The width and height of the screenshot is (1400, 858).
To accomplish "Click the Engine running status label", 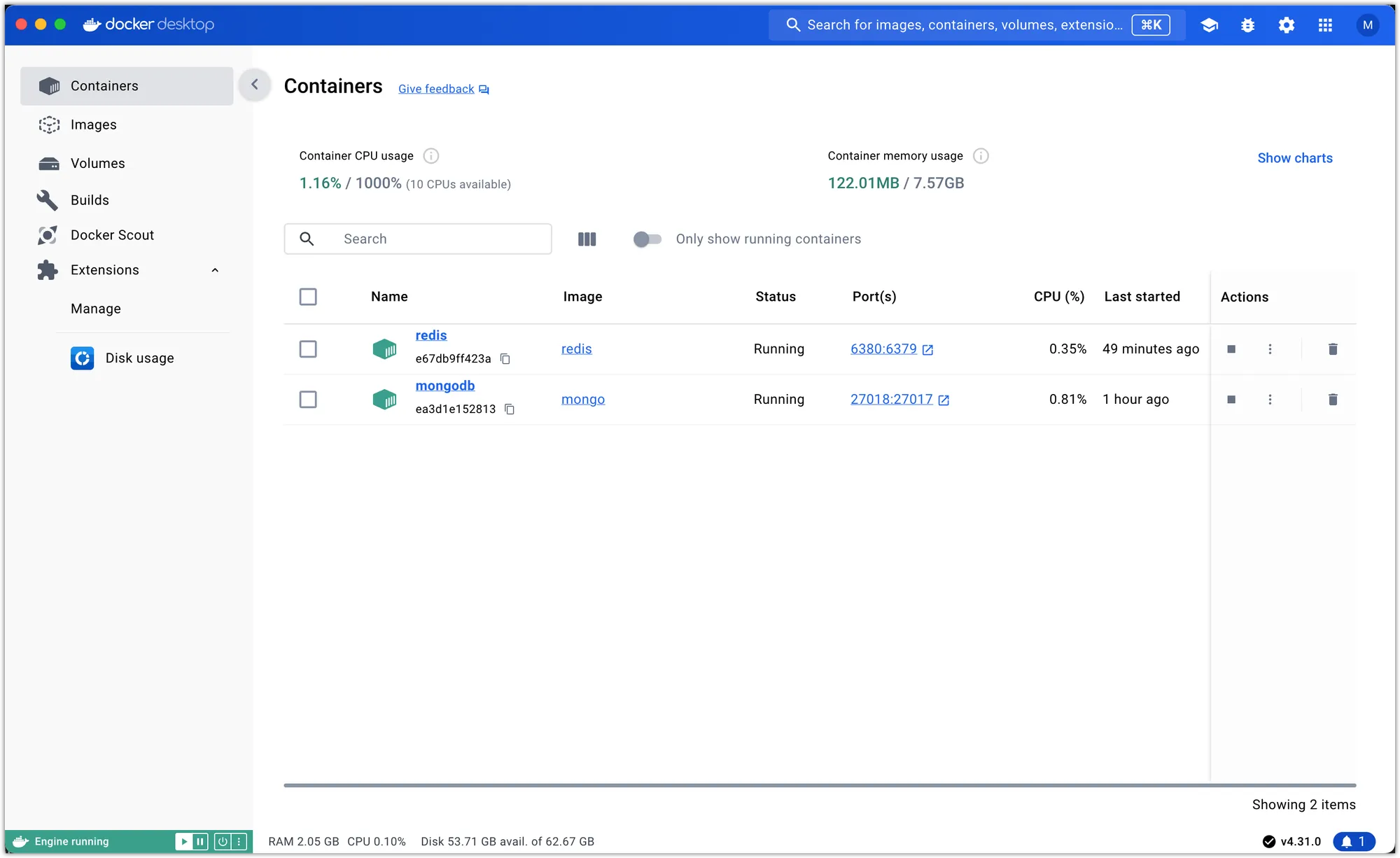I will click(72, 841).
